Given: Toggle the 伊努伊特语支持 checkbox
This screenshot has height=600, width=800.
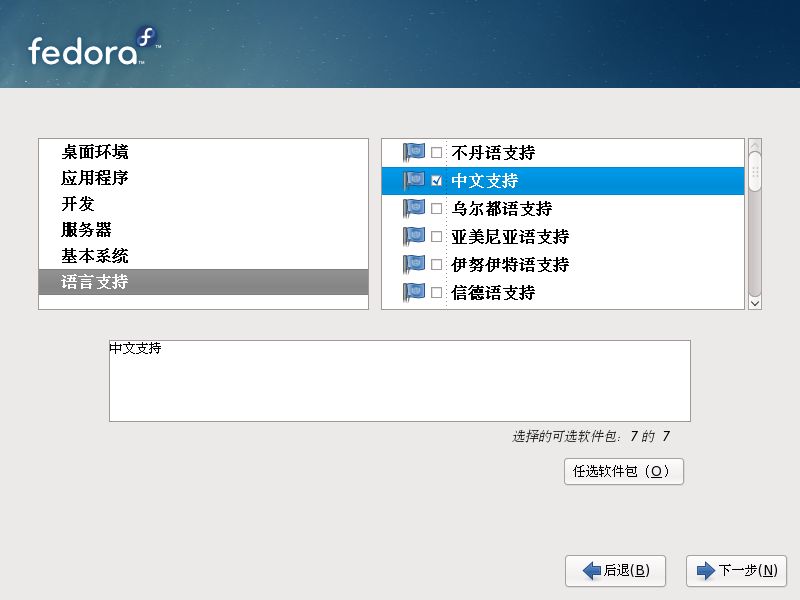Looking at the screenshot, I should (x=436, y=265).
